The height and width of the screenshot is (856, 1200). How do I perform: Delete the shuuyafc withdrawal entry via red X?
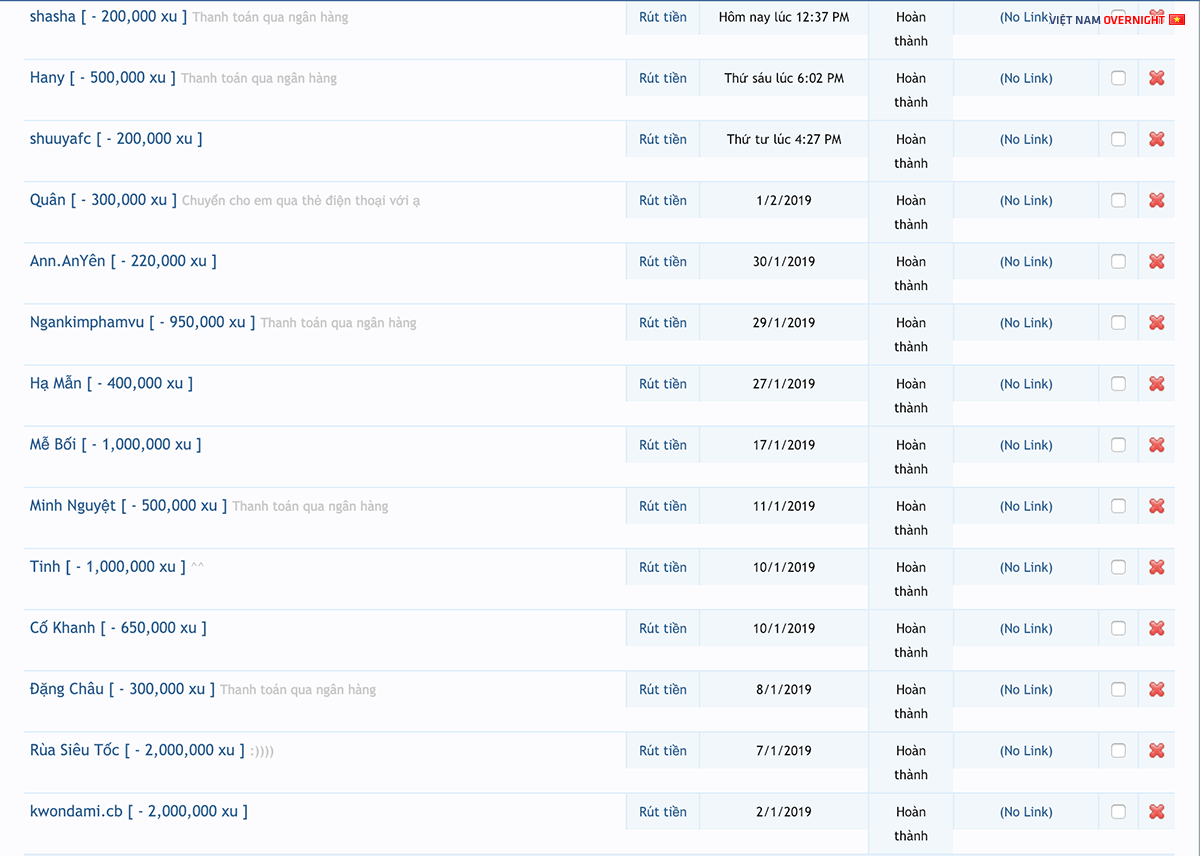[x=1157, y=139]
